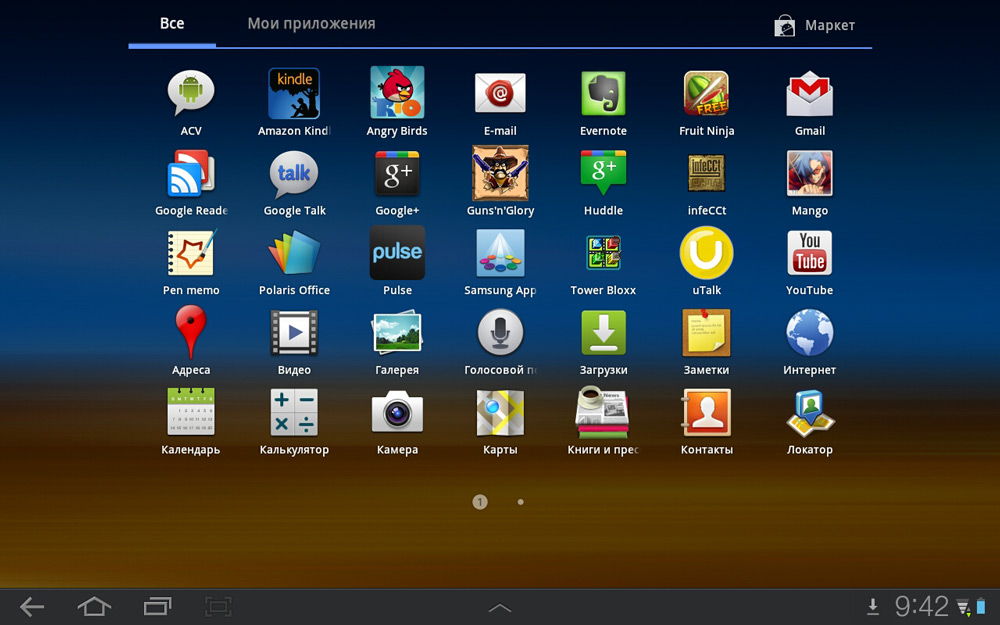Open the Wi-Fi signal status indicator

[x=963, y=607]
